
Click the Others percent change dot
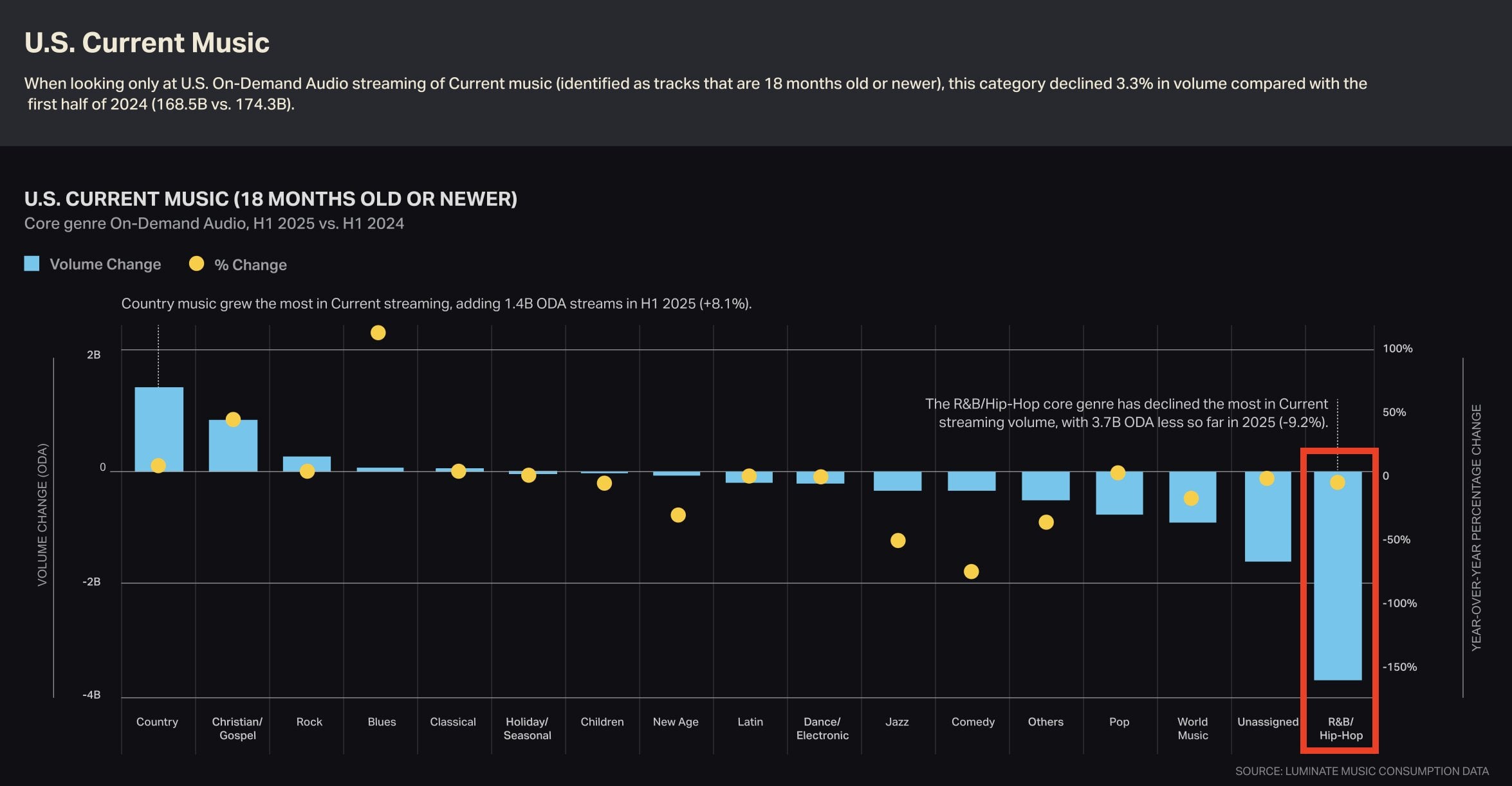tap(1046, 522)
